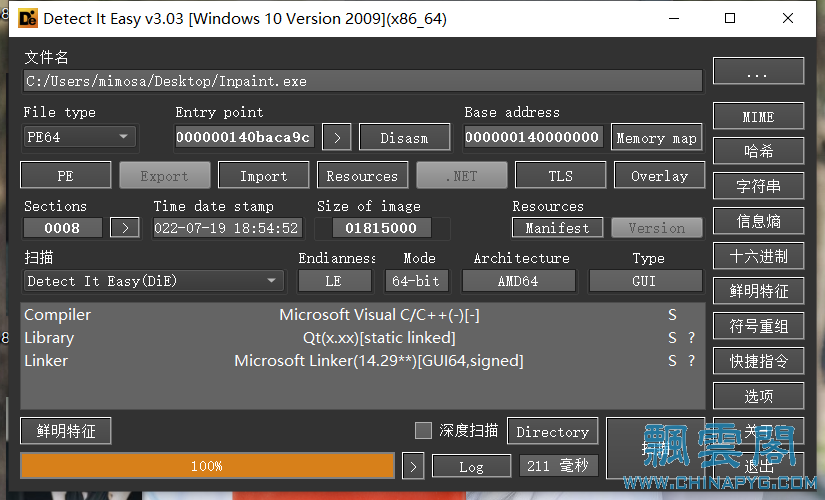Open the 字符串 strings viewer
Viewport: 825px width, 500px height.
click(x=758, y=186)
